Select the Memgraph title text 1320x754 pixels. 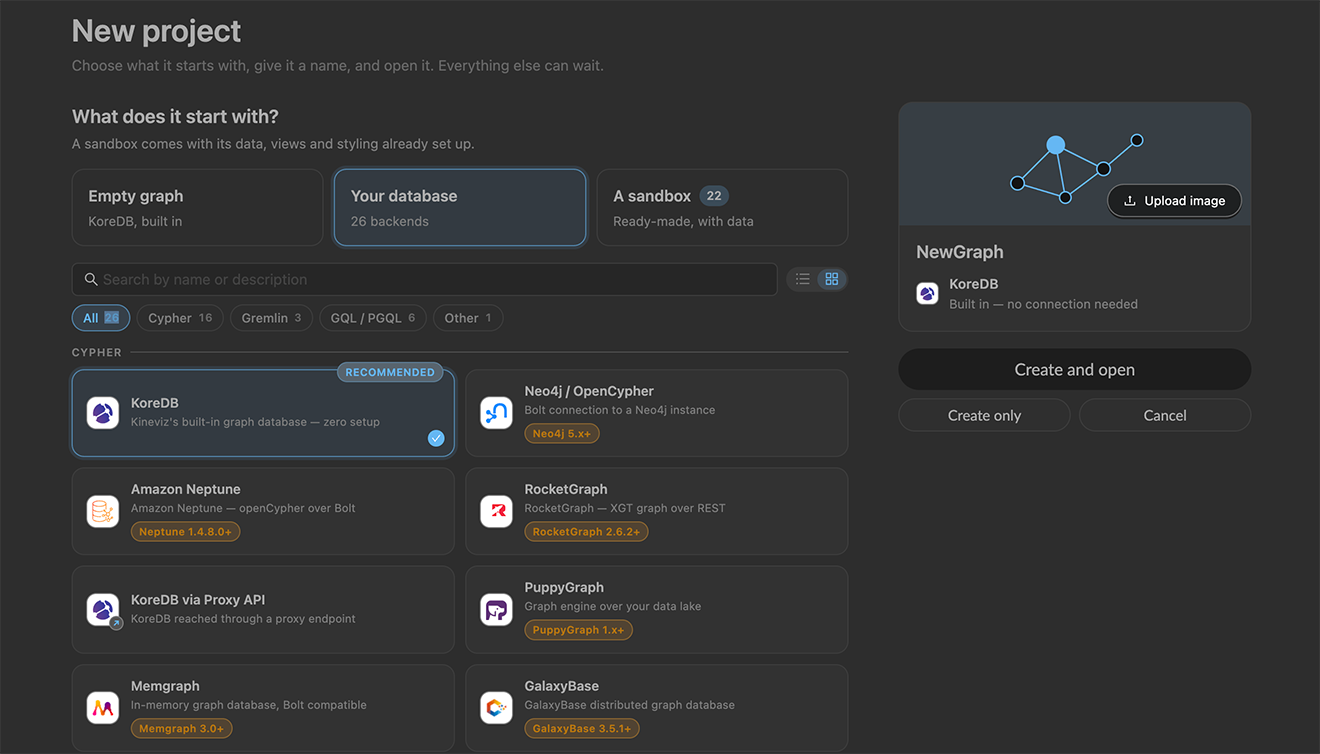(165, 686)
